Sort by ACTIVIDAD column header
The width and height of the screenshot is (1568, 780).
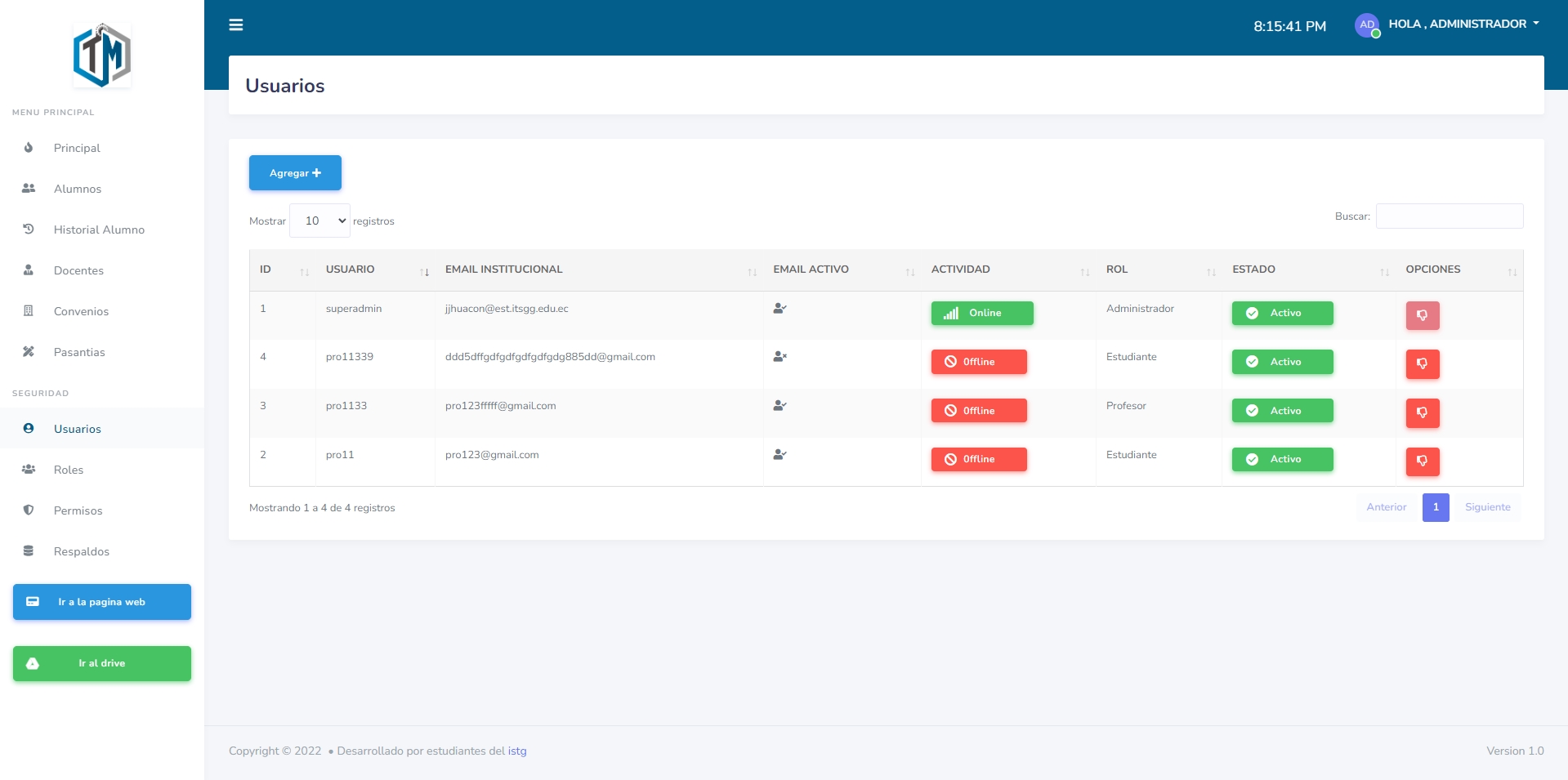tap(1008, 270)
